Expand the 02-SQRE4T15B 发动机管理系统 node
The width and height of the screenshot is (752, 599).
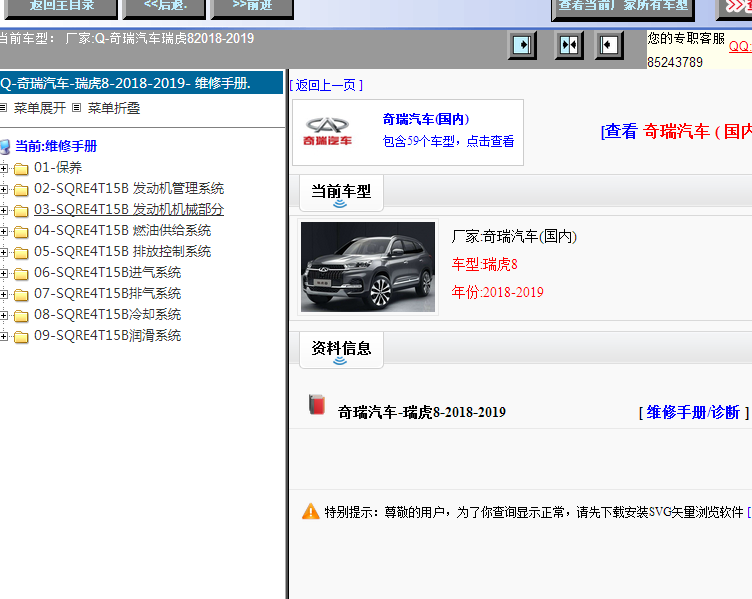pos(4,189)
